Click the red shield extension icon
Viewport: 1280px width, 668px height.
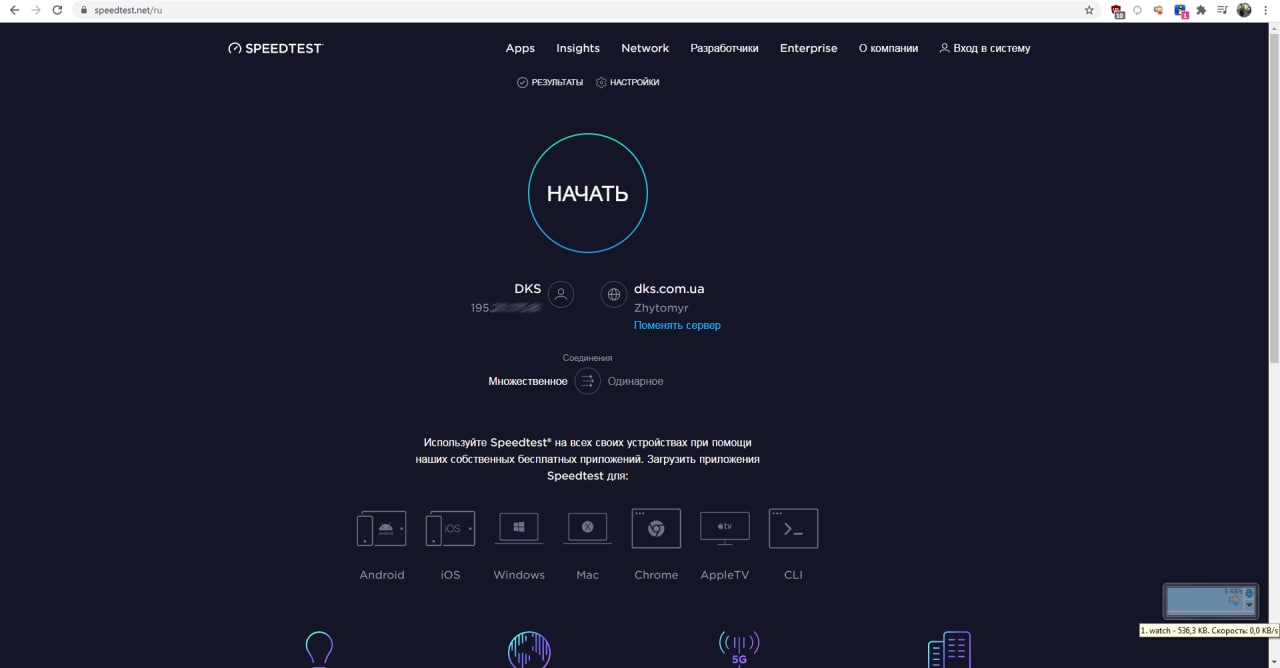[1117, 11]
